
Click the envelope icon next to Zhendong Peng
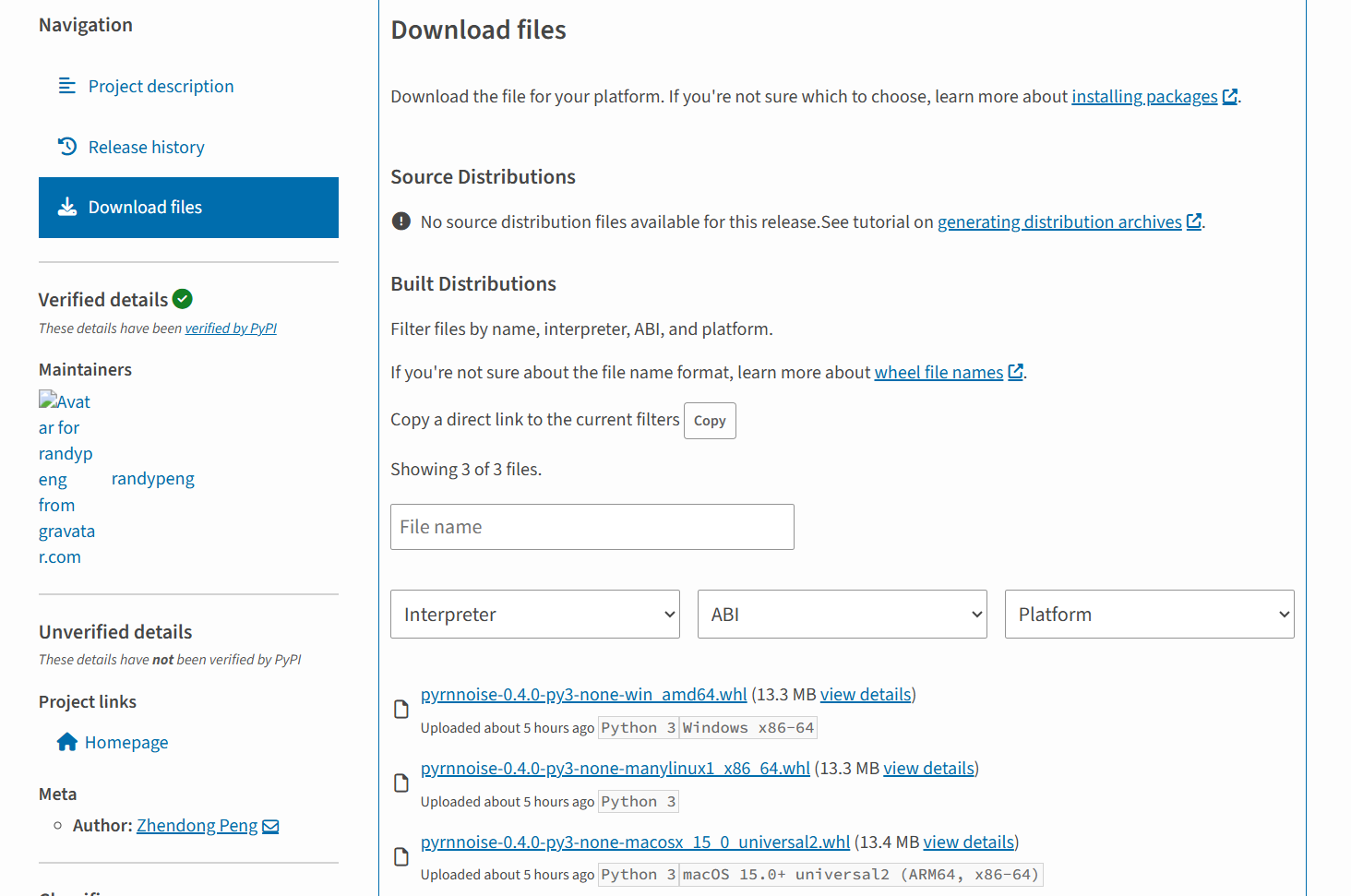click(270, 827)
